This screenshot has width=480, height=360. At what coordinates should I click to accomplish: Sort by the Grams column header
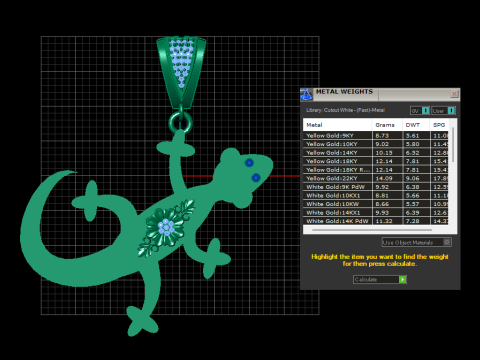[387, 125]
